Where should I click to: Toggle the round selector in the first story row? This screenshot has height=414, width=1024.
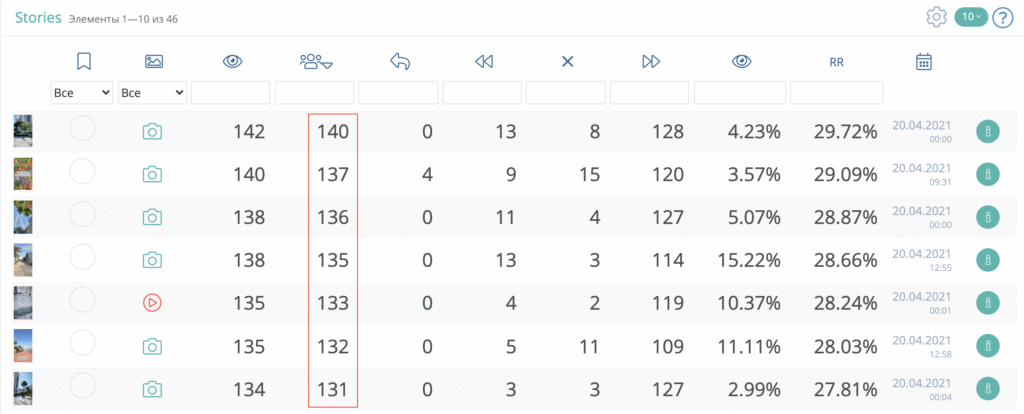[83, 130]
